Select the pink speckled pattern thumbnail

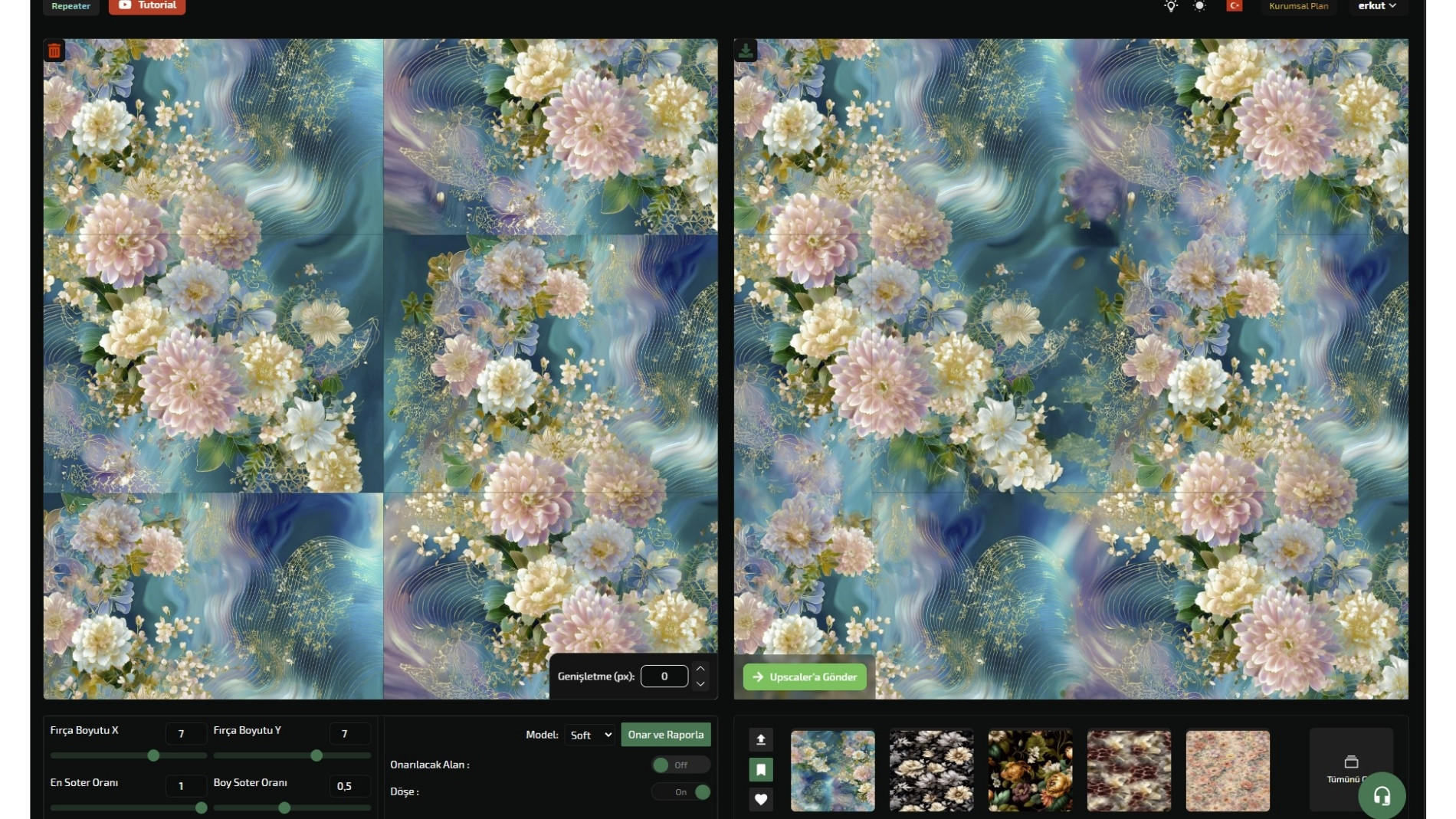pyautogui.click(x=1228, y=770)
